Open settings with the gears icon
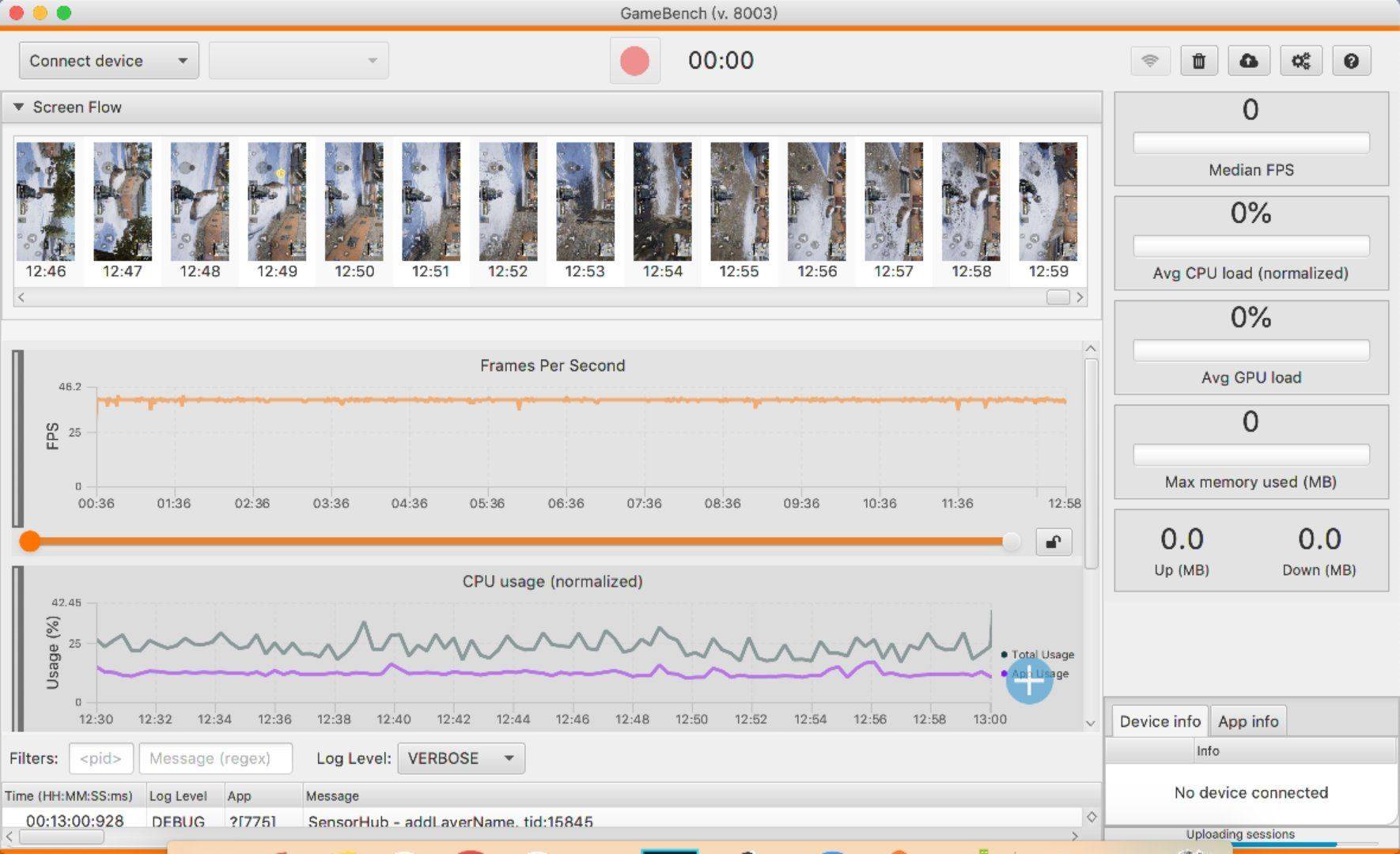This screenshot has width=1400, height=854. click(x=1300, y=61)
